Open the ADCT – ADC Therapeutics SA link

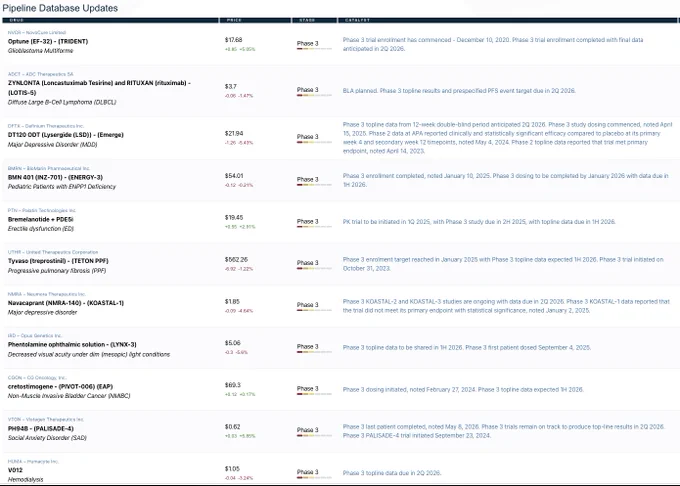(x=41, y=74)
